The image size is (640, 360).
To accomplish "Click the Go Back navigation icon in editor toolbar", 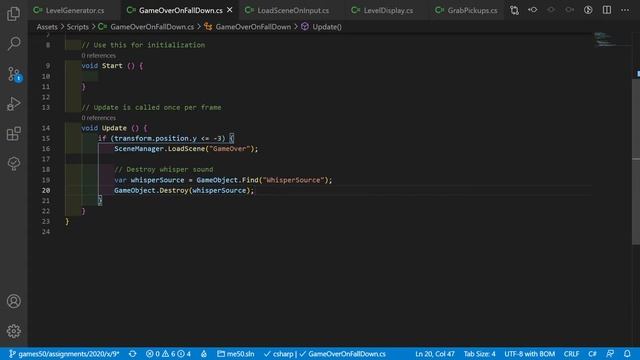I will pyautogui.click(x=533, y=10).
